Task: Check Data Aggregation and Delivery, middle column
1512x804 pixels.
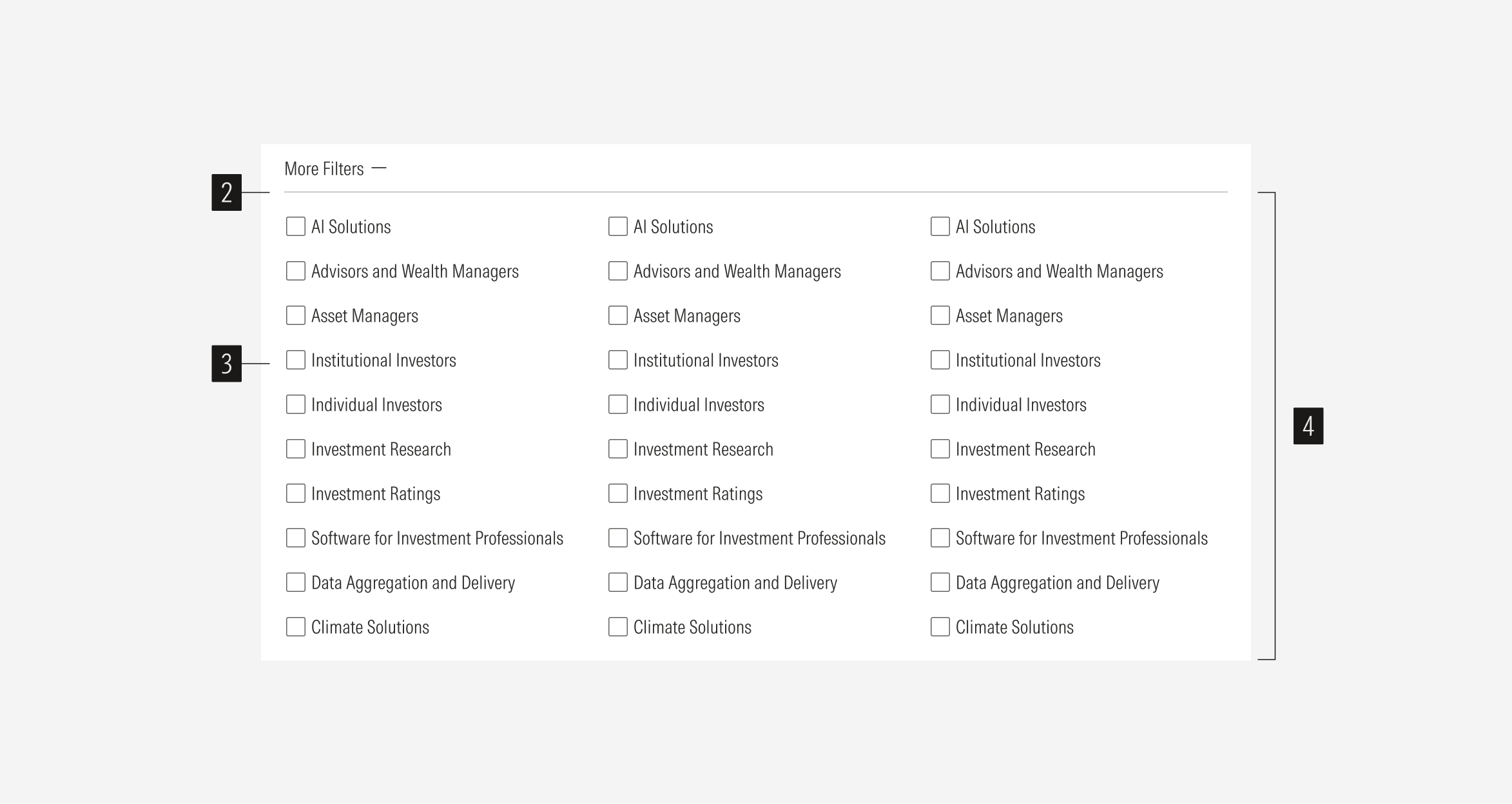Action: 618,582
